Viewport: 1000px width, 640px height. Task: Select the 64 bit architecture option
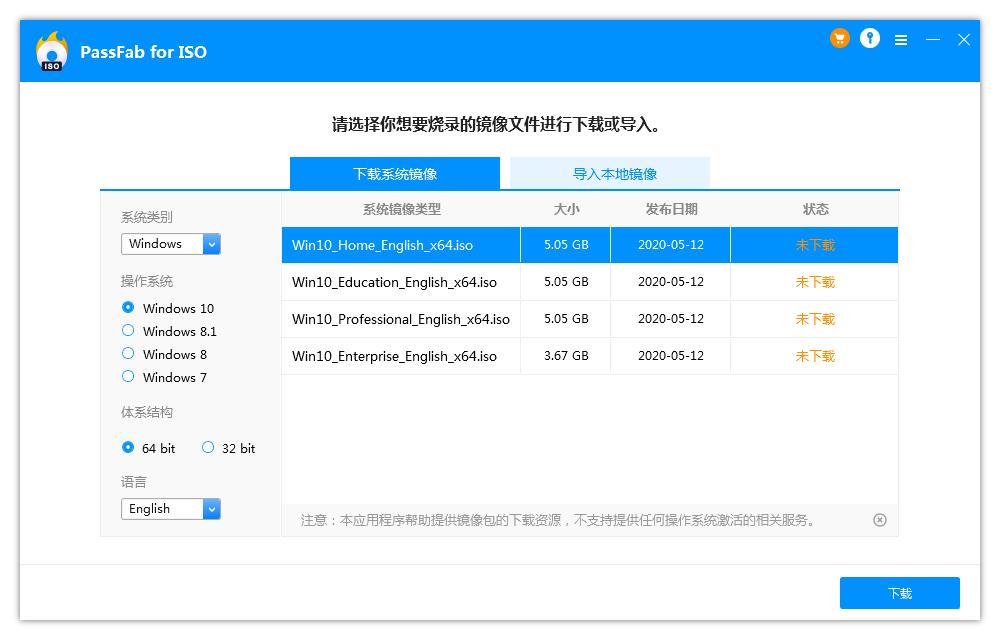128,448
